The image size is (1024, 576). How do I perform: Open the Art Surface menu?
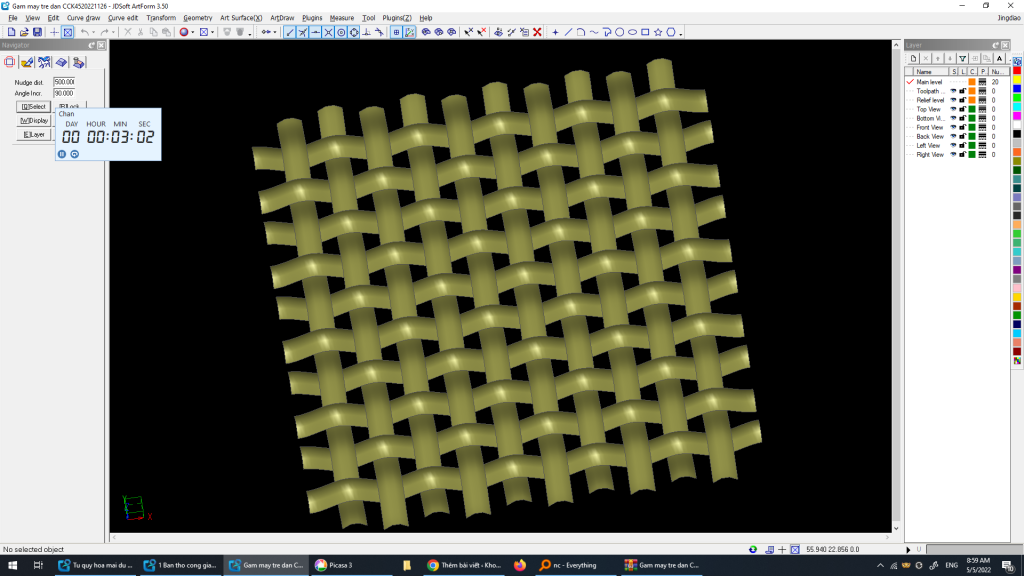coord(241,18)
